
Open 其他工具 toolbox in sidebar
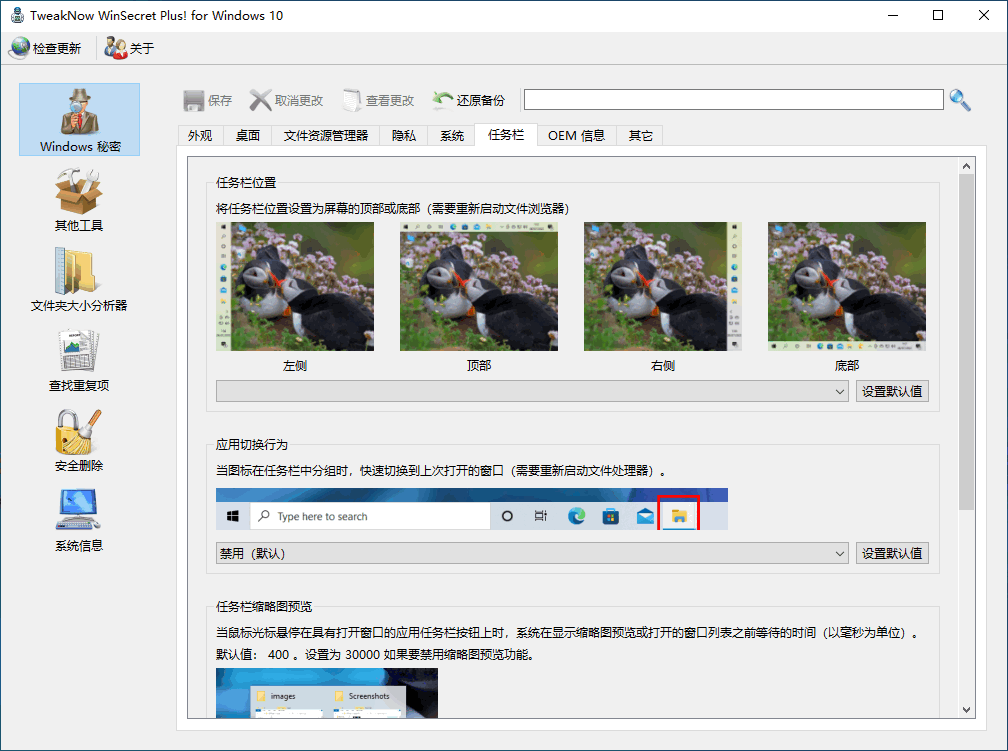click(79, 200)
